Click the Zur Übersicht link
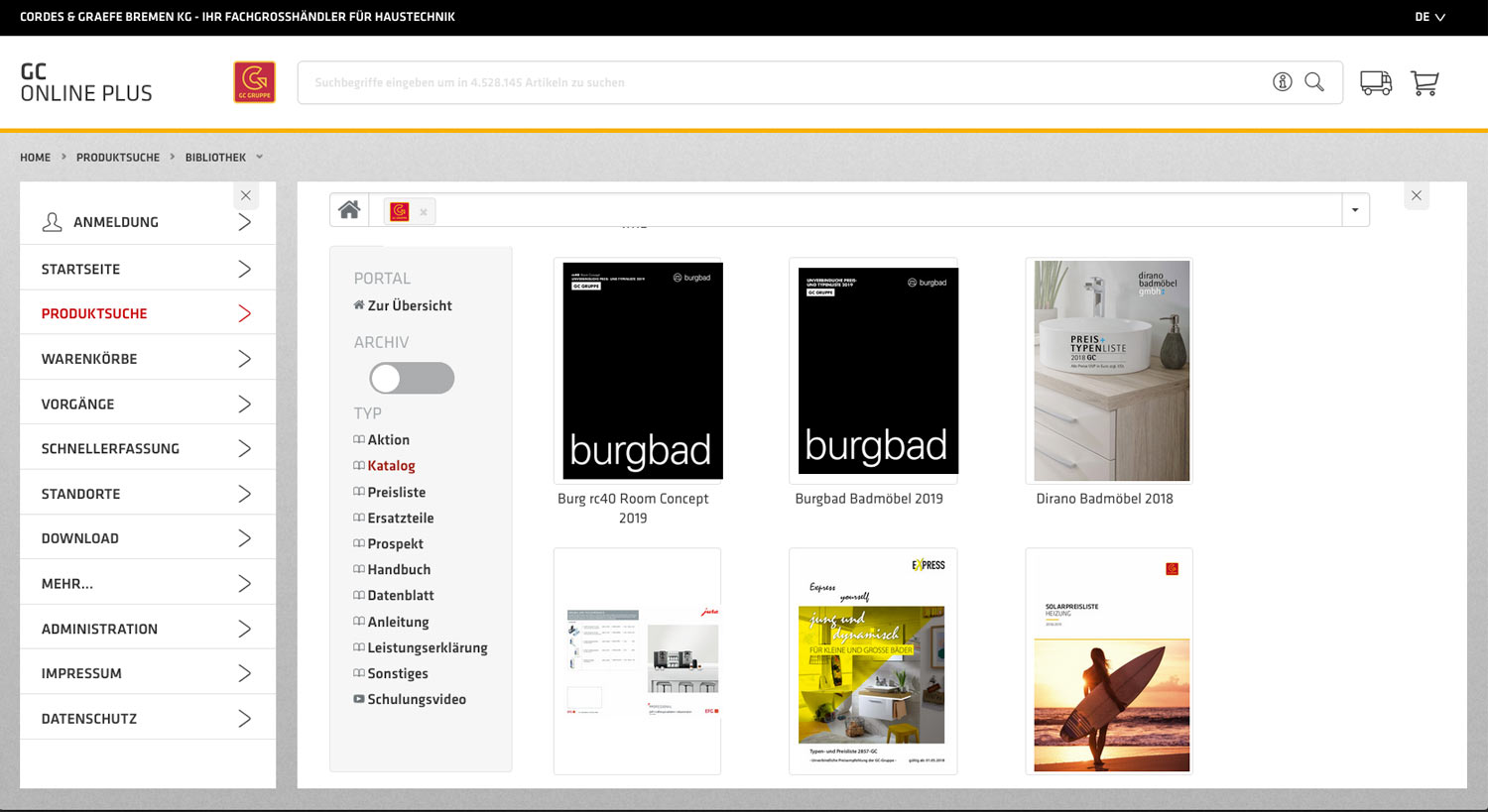Image resolution: width=1488 pixels, height=812 pixels. point(409,305)
